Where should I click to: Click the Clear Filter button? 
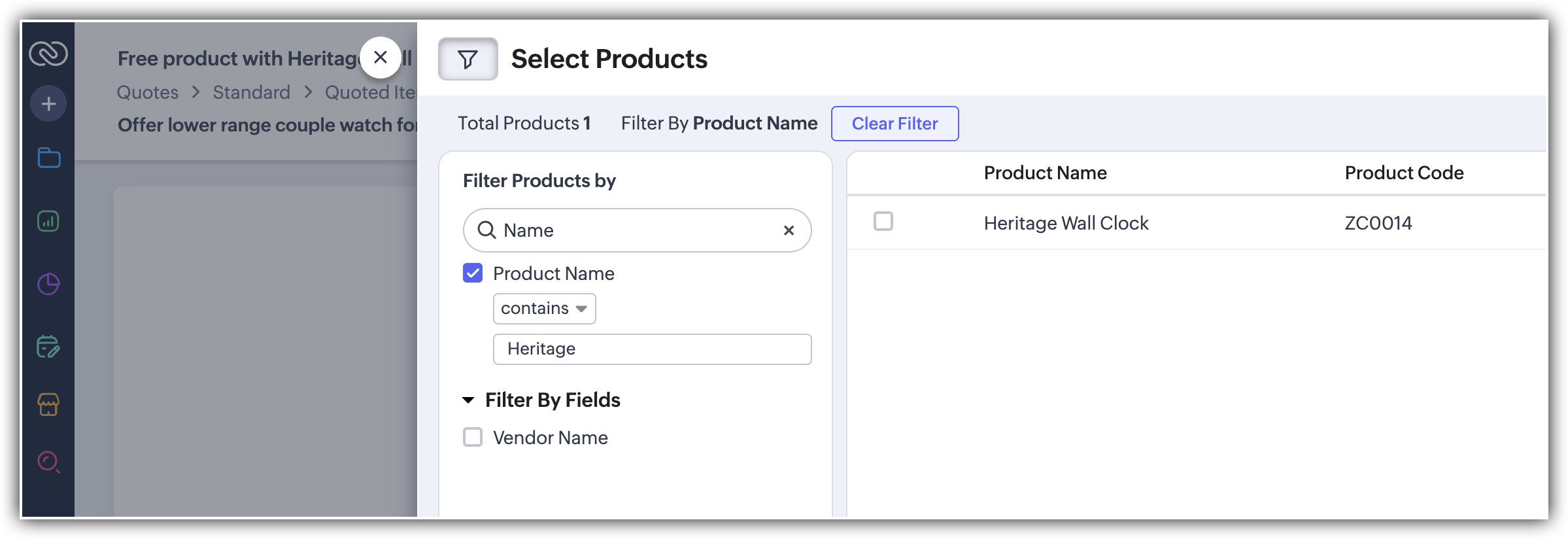click(895, 124)
